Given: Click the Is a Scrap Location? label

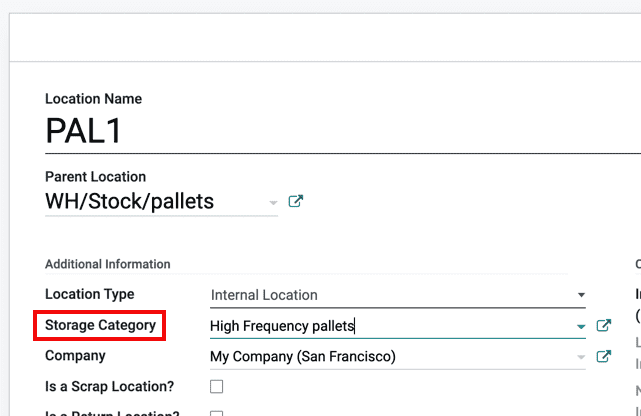Looking at the screenshot, I should [x=110, y=386].
